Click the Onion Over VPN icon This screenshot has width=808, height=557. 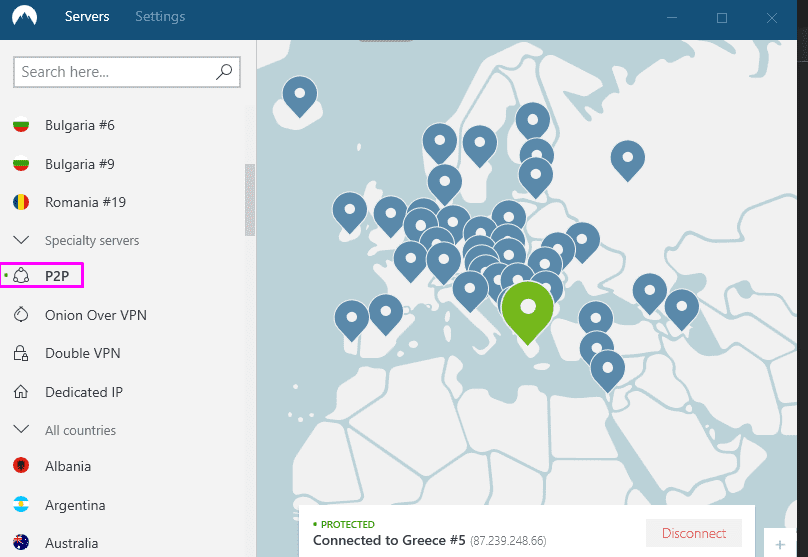[x=21, y=314]
